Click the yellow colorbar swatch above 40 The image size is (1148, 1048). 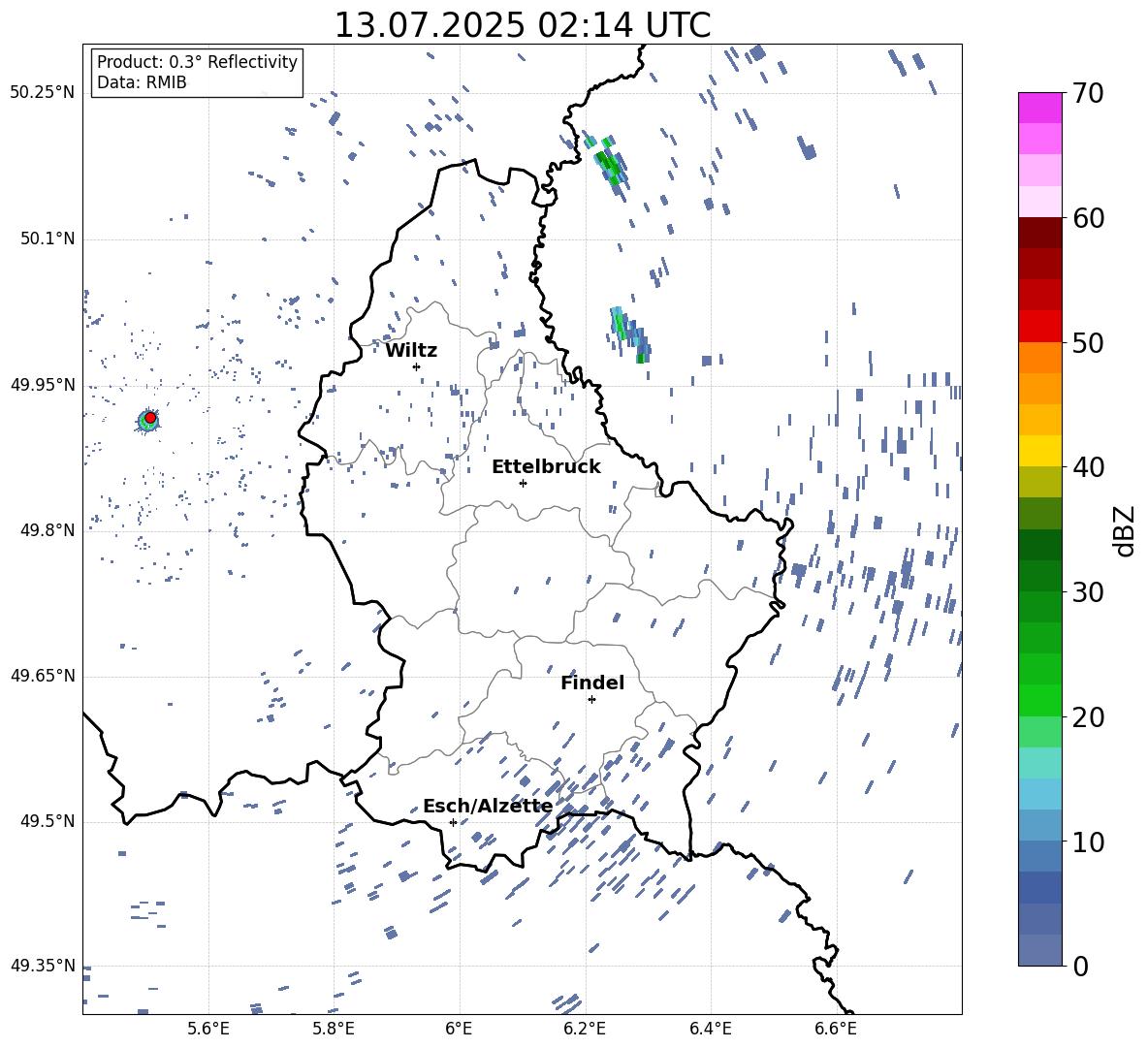tap(1039, 451)
